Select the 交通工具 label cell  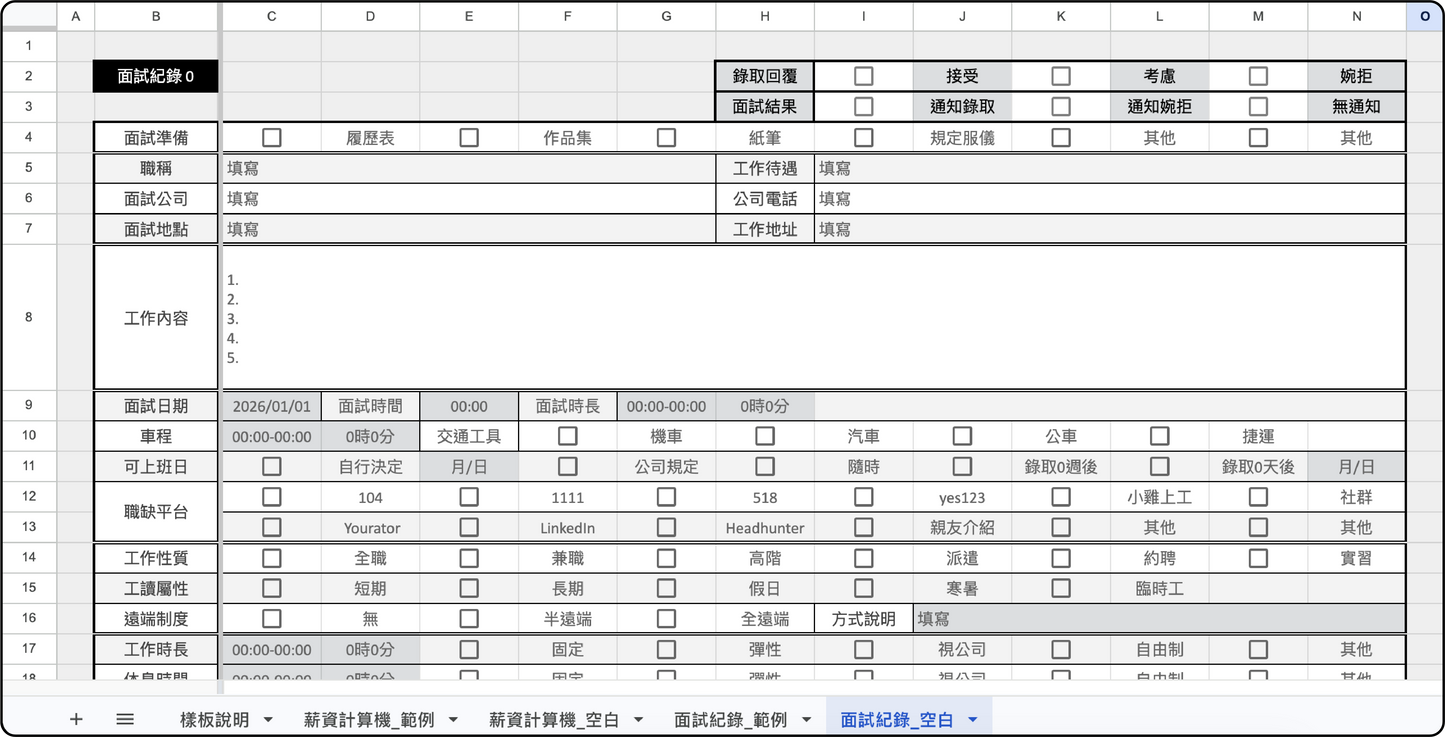pyautogui.click(x=469, y=436)
